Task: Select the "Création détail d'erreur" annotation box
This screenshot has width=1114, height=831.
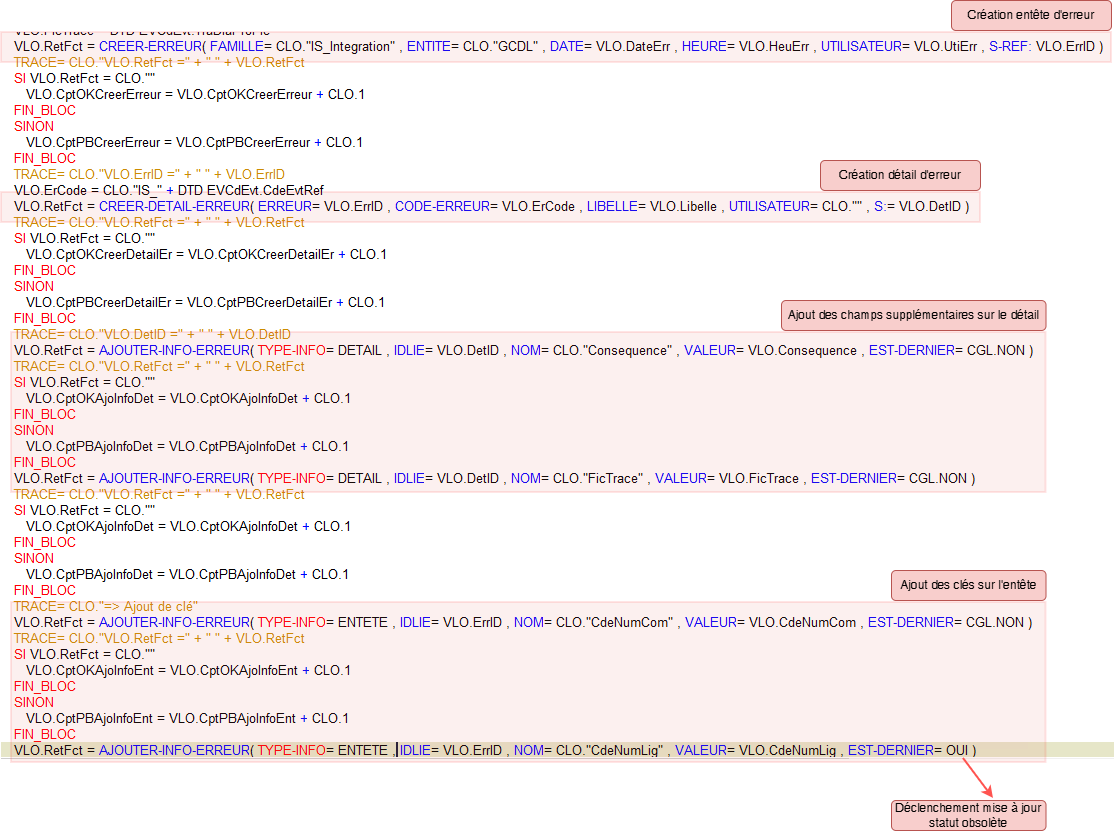Action: click(x=900, y=175)
